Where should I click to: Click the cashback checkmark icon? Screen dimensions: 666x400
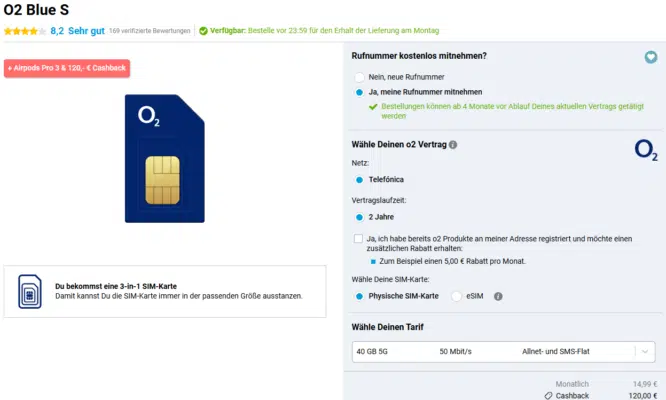click(x=547, y=395)
